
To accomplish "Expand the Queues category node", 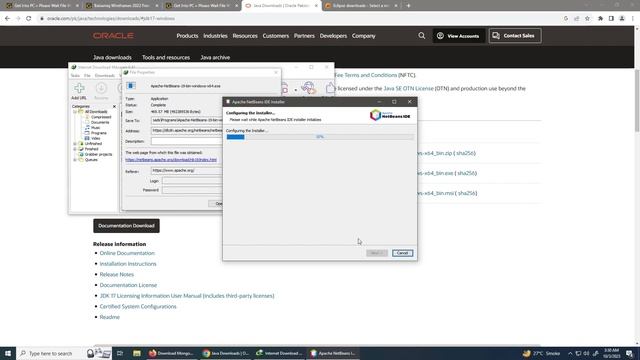I will click(x=75, y=160).
